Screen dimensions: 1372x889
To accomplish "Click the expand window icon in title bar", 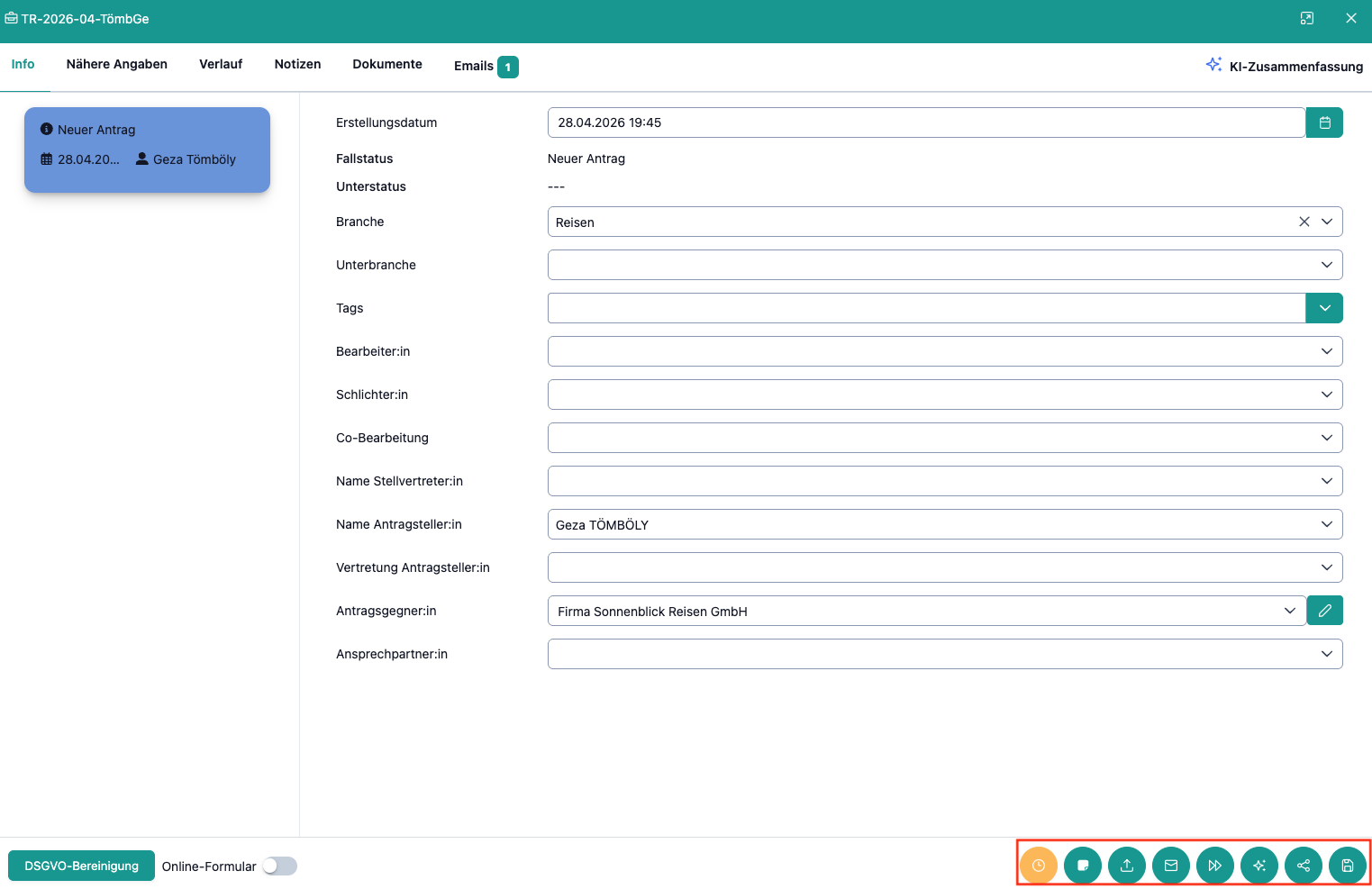I will click(x=1307, y=18).
